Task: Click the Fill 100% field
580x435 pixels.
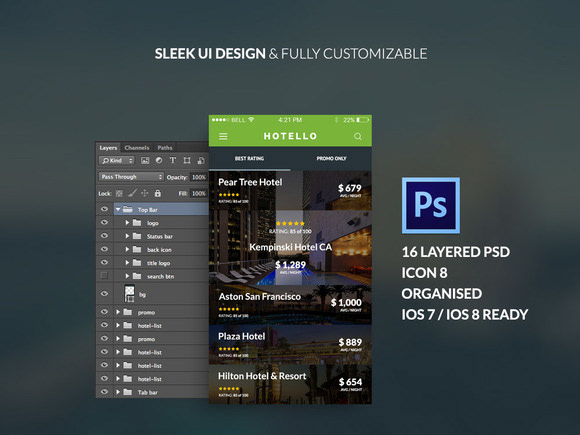Action: [199, 193]
